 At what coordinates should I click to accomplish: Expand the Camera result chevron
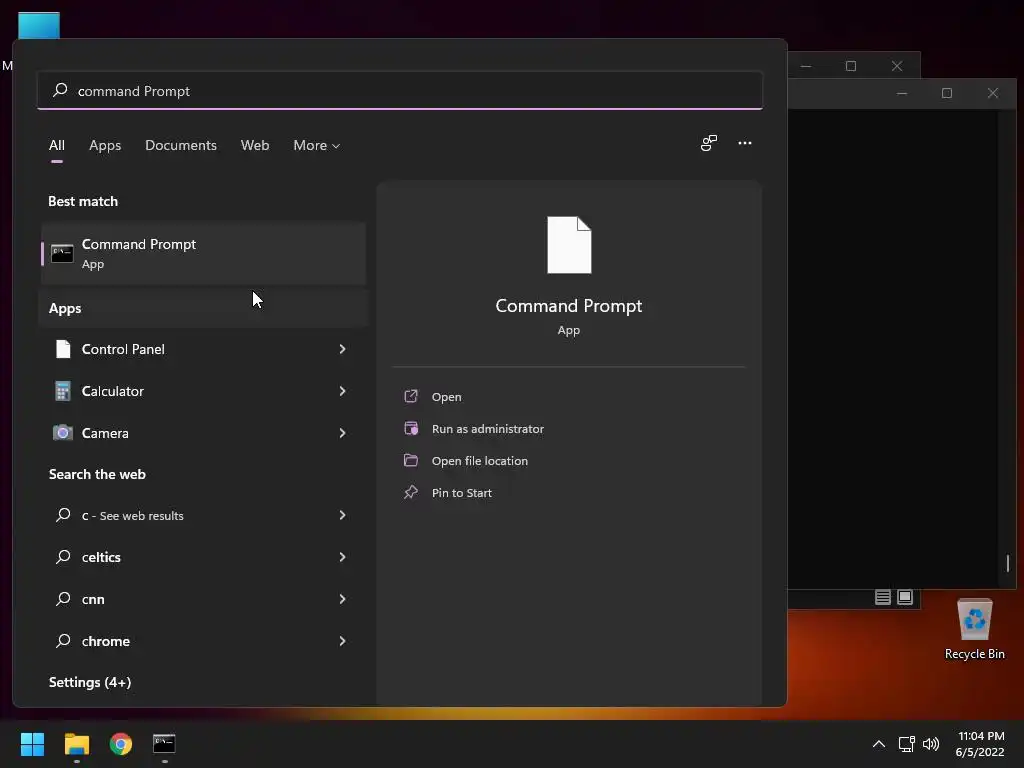pyautogui.click(x=342, y=433)
